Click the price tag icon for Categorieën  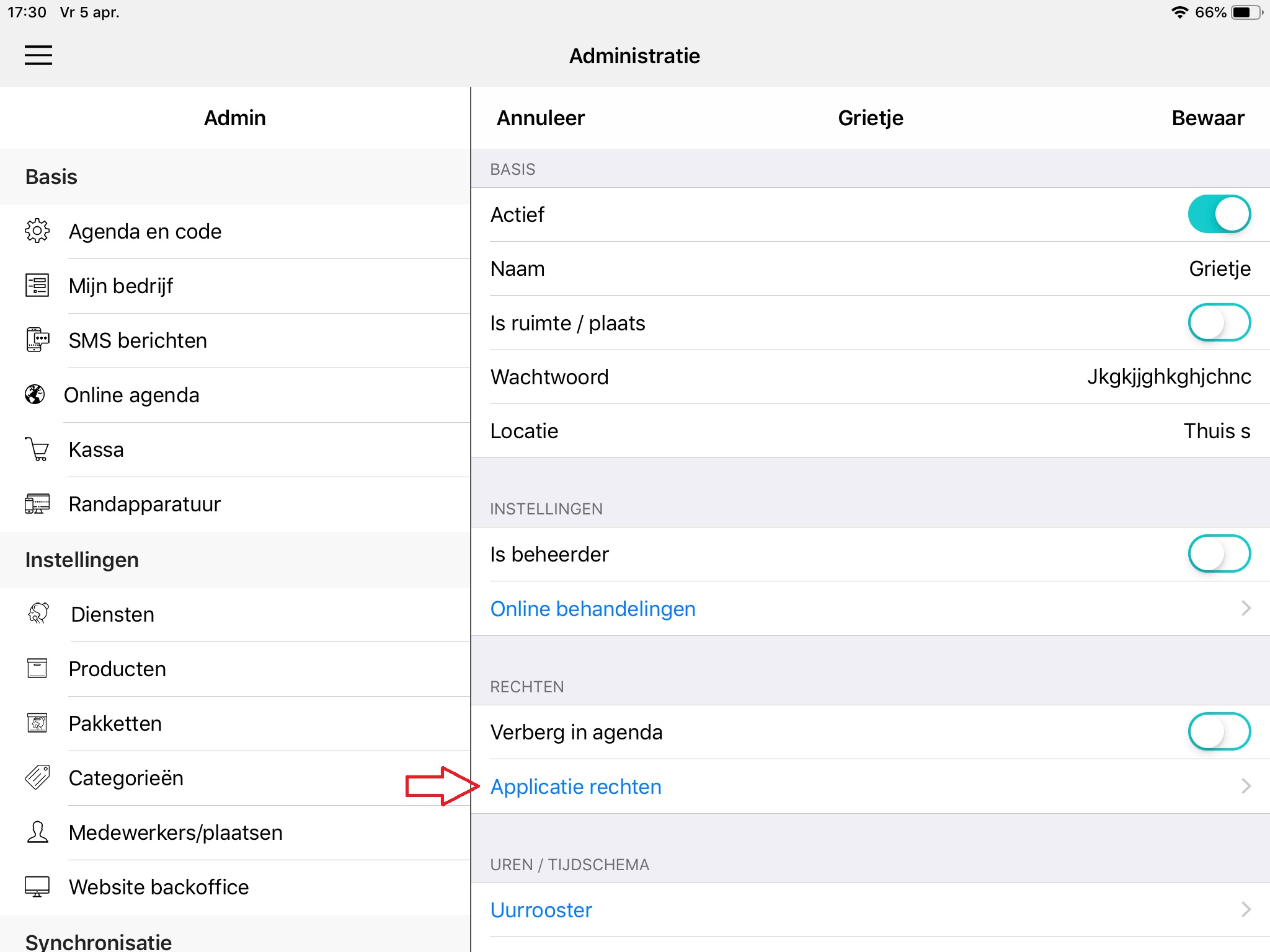click(37, 778)
